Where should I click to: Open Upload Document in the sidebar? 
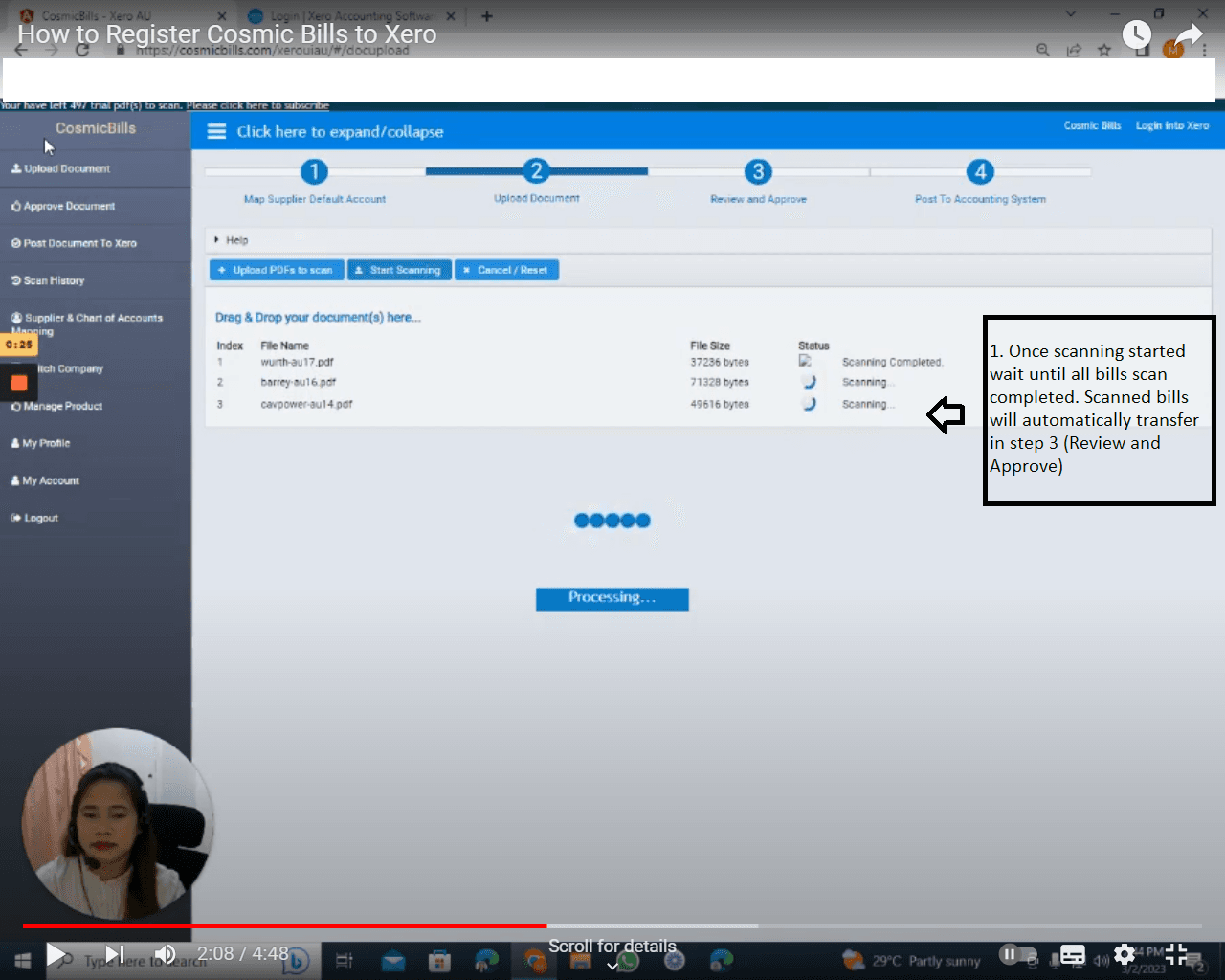pyautogui.click(x=60, y=168)
